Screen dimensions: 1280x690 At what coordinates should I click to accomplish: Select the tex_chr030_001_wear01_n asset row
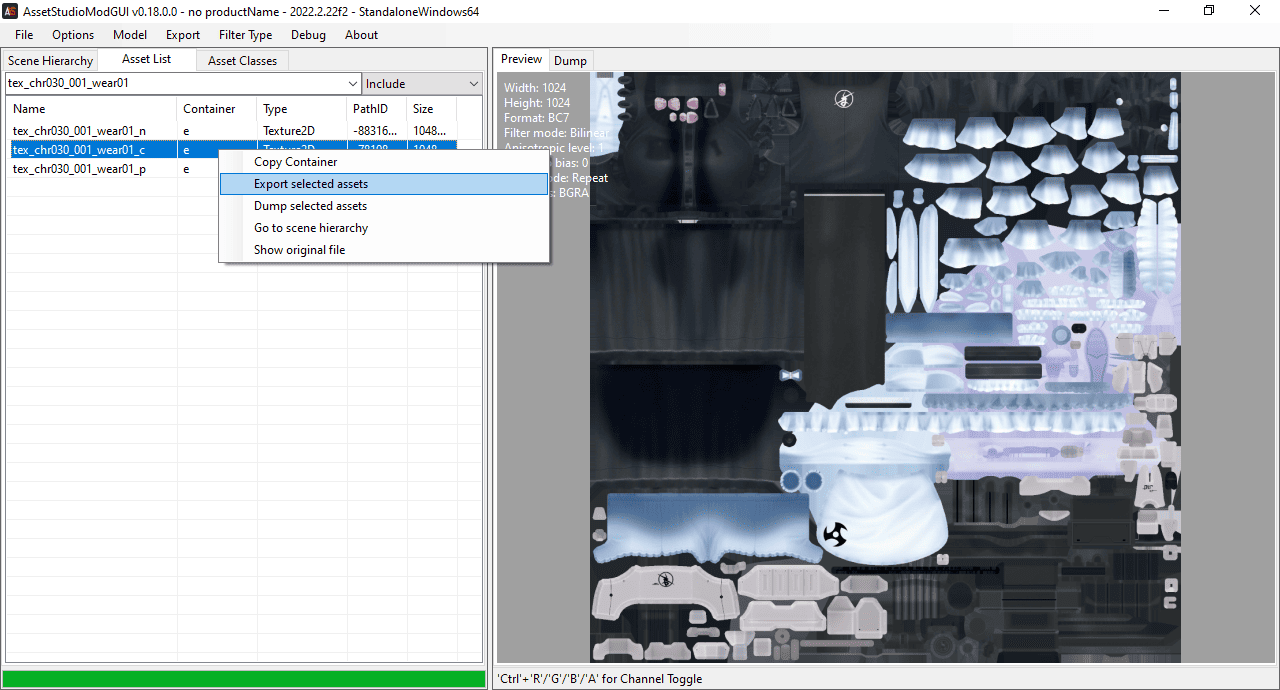pyautogui.click(x=79, y=131)
